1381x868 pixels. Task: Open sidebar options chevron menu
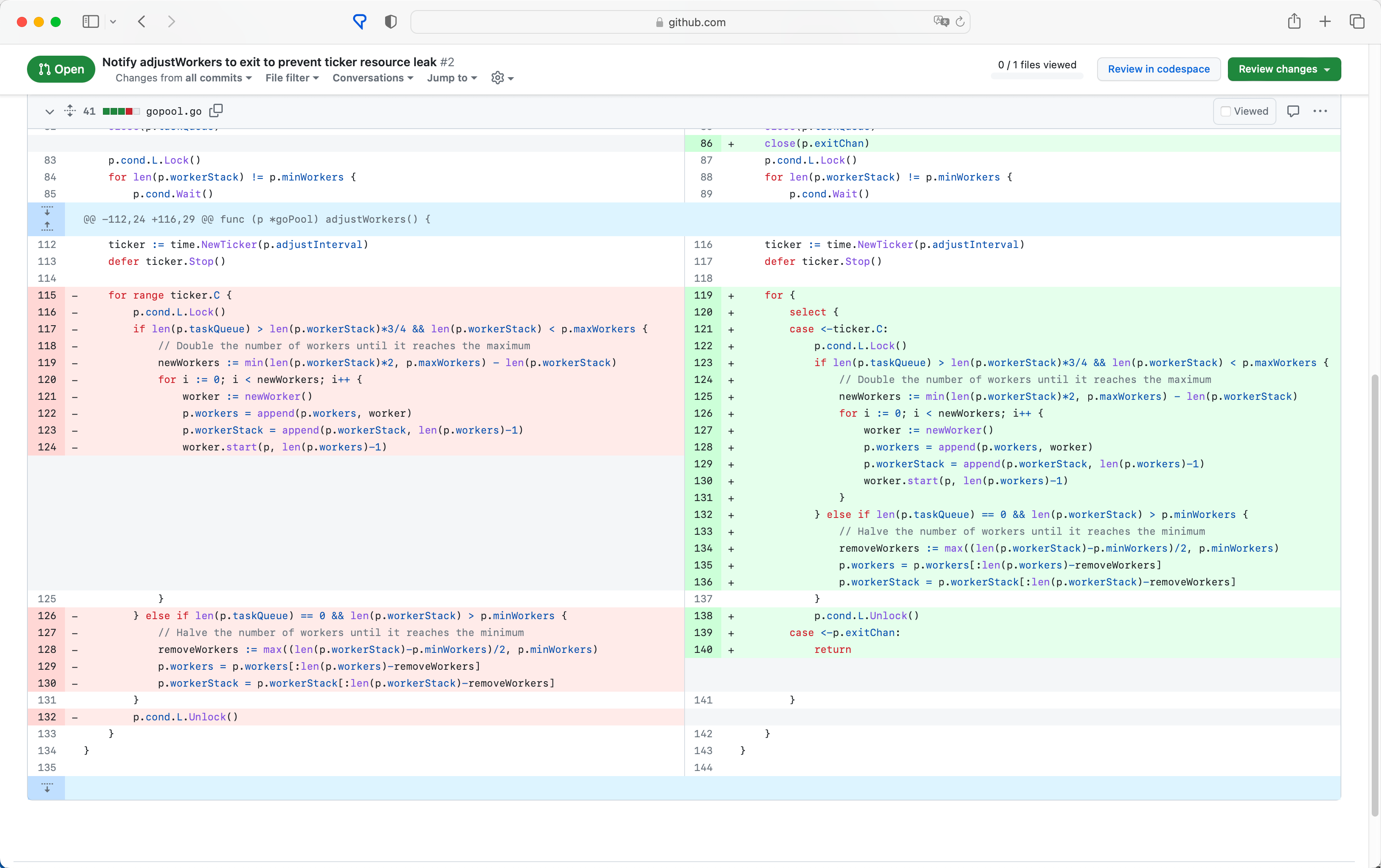point(113,22)
